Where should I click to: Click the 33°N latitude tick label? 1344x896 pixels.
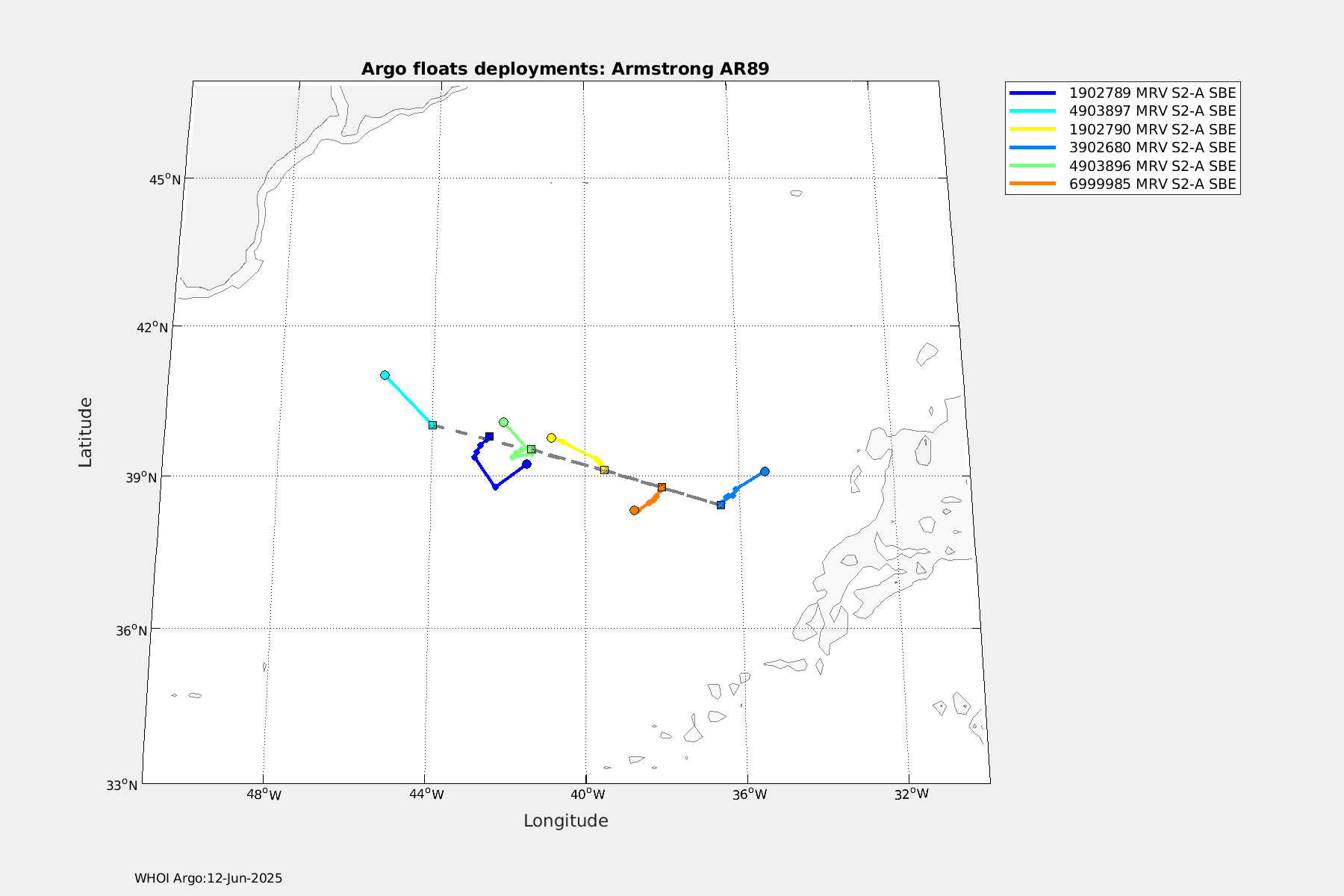pos(121,785)
